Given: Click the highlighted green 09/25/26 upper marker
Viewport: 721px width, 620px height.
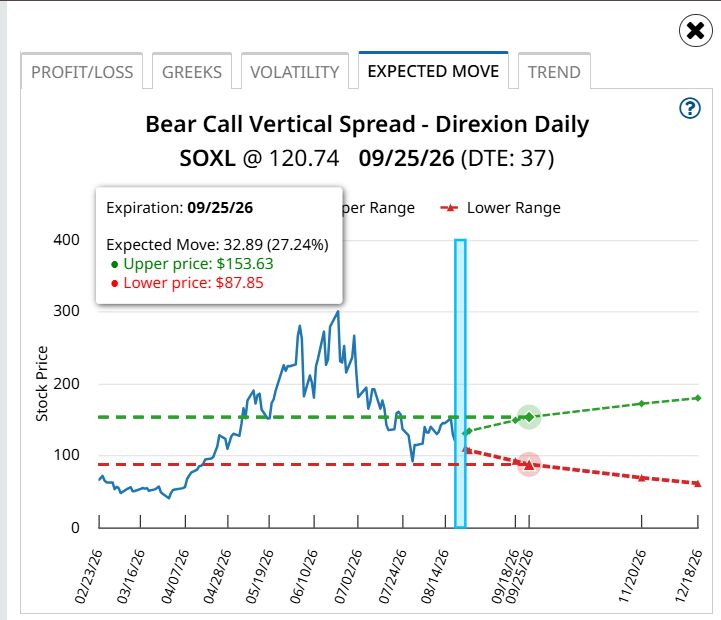Looking at the screenshot, I should coord(529,417).
